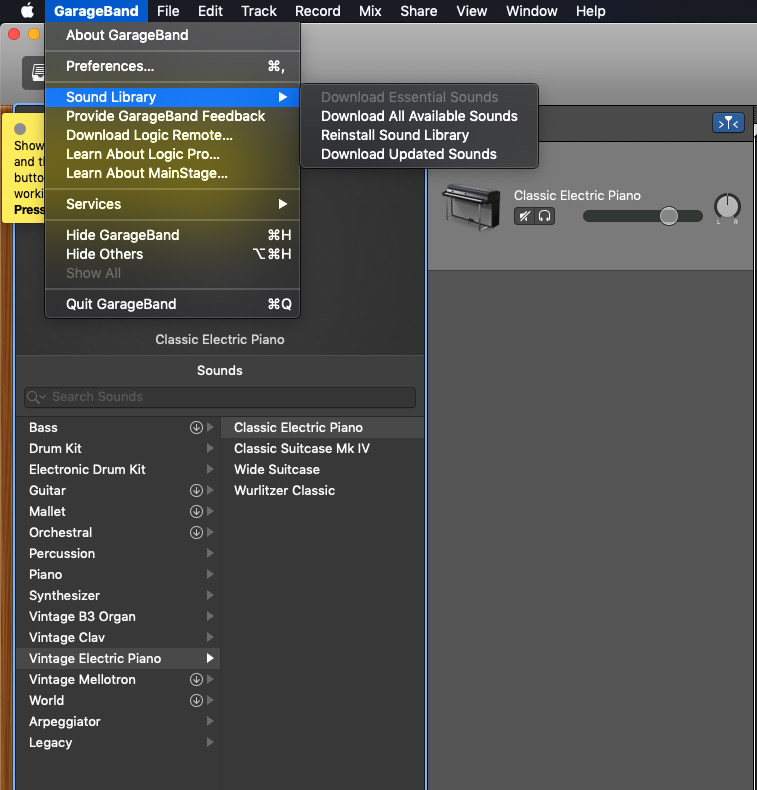This screenshot has width=757, height=790.
Task: Select the Percussion category
Action: (x=118, y=553)
